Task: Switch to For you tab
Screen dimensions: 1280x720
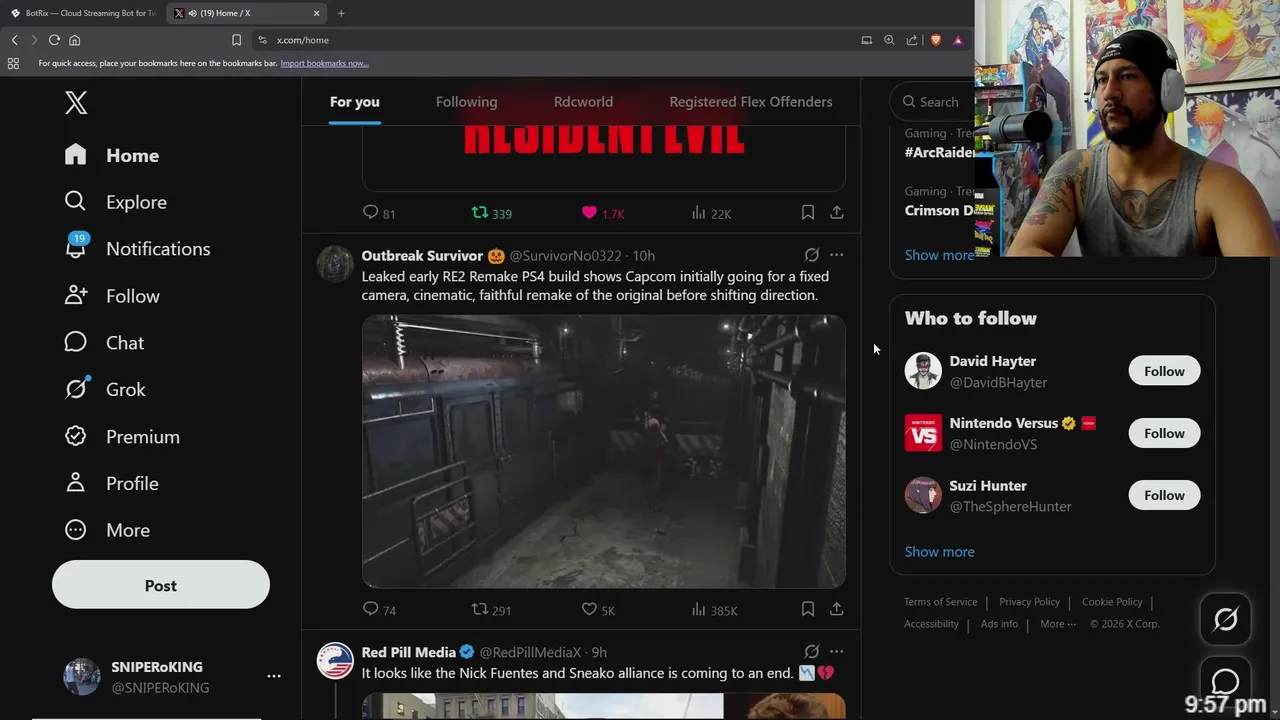Action: click(x=355, y=101)
